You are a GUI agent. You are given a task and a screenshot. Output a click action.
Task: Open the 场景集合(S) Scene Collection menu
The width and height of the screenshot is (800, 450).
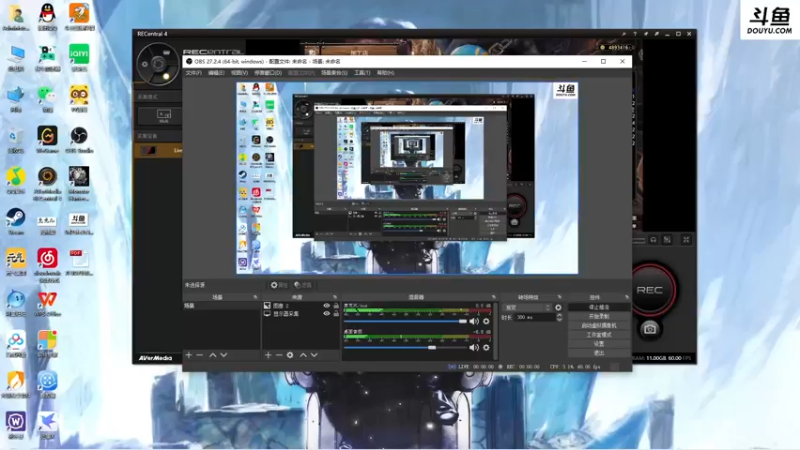tap(334, 73)
